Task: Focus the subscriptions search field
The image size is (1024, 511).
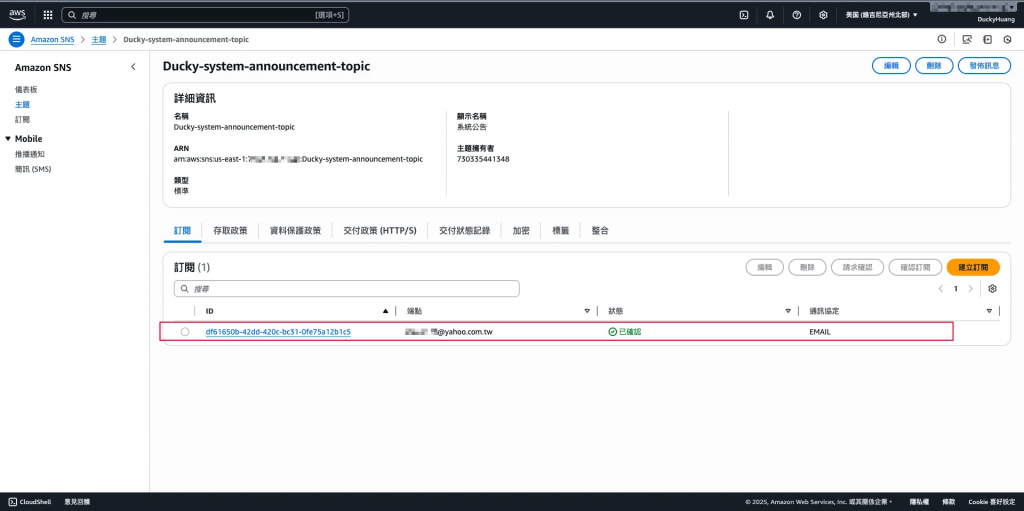Action: pos(347,289)
